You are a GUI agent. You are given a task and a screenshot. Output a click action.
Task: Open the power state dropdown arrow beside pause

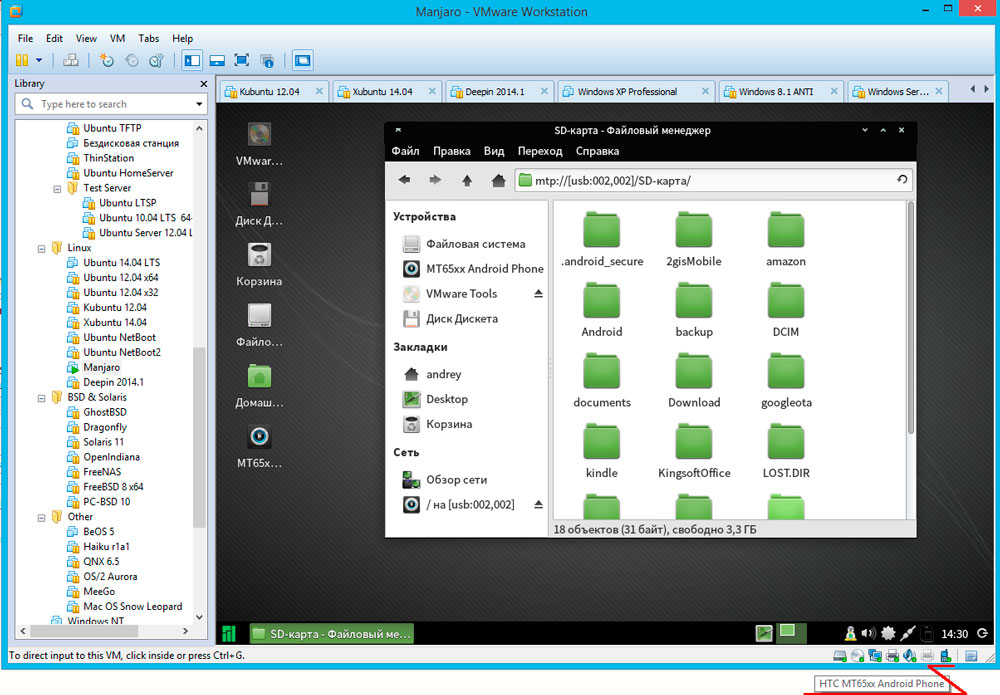(39, 61)
